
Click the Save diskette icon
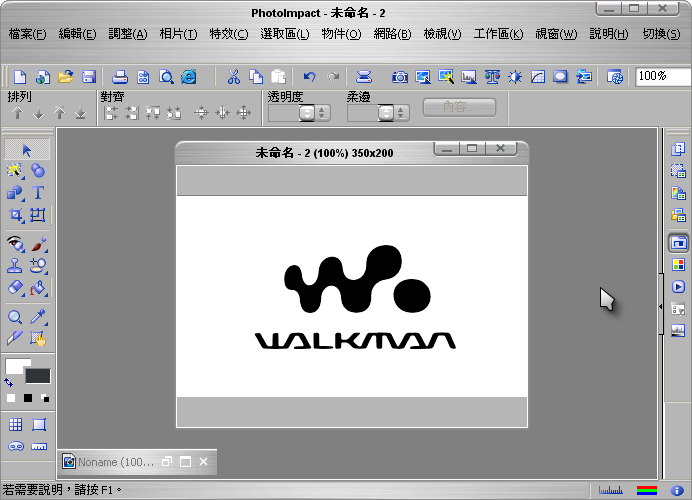pyautogui.click(x=89, y=77)
